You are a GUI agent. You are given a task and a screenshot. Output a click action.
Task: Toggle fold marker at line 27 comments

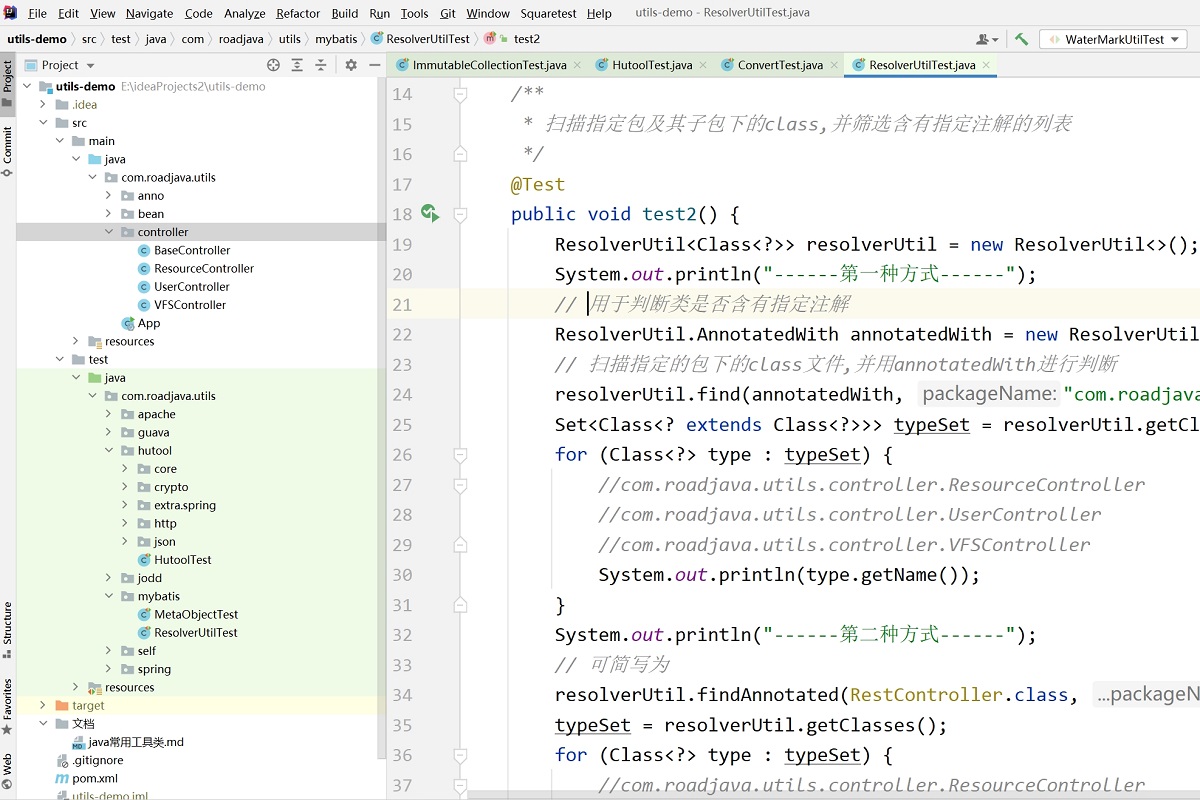(460, 484)
